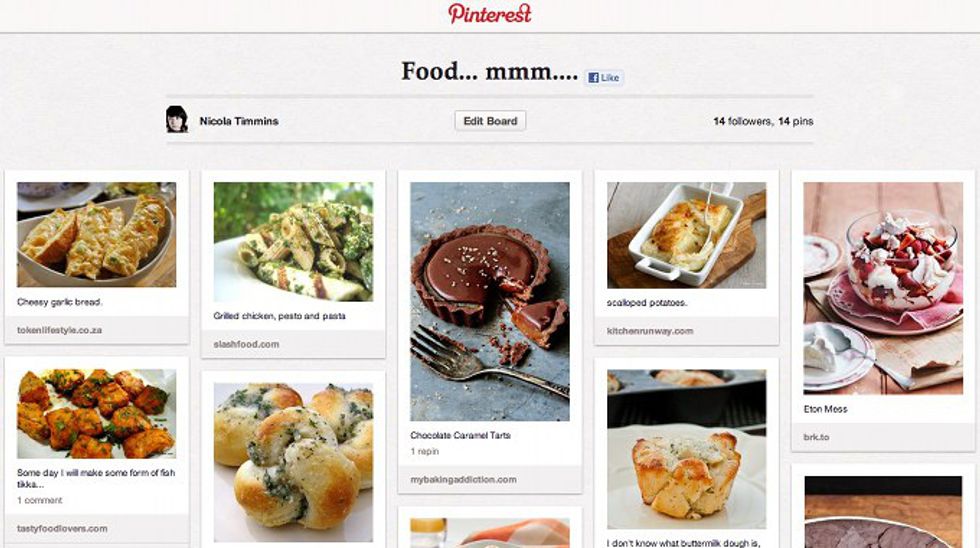Open the scalloped potatoes pin image
Image resolution: width=980 pixels, height=548 pixels.
pos(686,235)
